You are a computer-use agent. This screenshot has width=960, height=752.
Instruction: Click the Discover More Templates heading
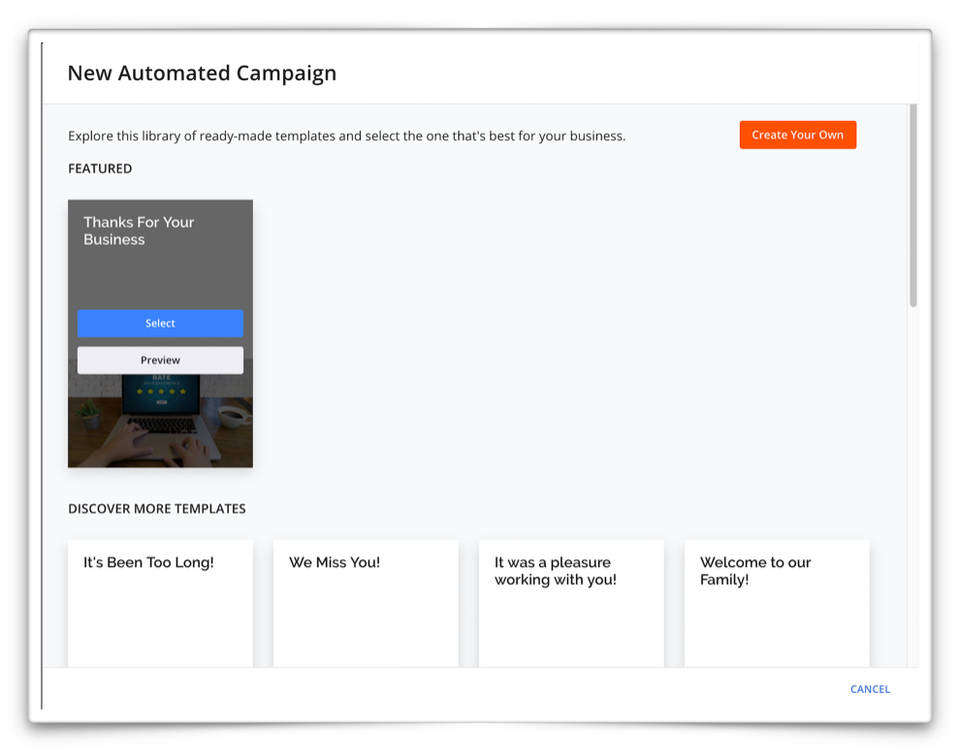(157, 509)
